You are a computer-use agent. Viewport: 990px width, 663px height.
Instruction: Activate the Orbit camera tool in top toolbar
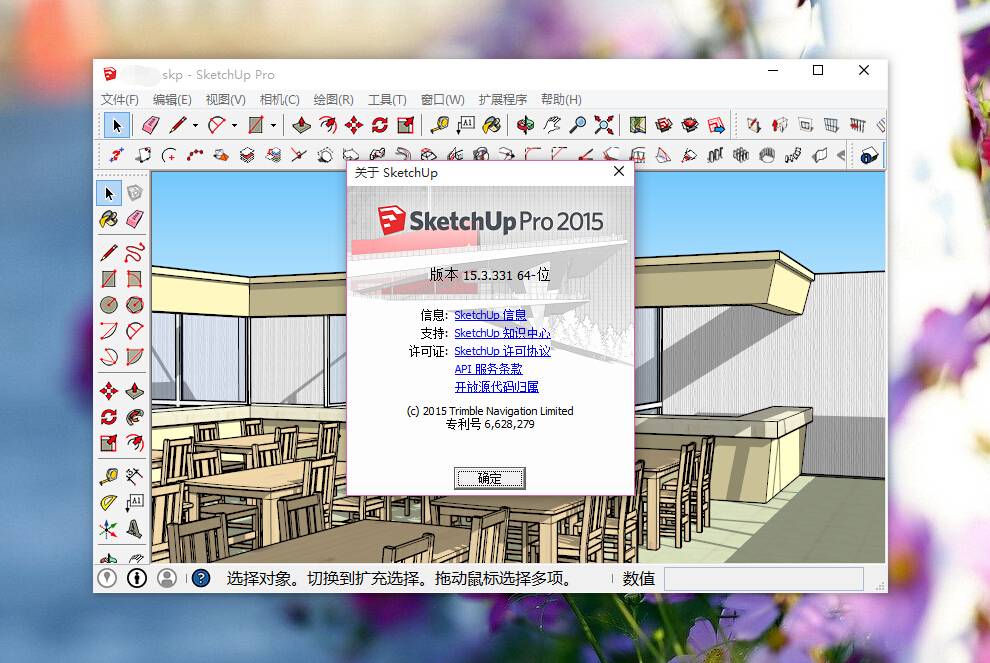pyautogui.click(x=525, y=125)
